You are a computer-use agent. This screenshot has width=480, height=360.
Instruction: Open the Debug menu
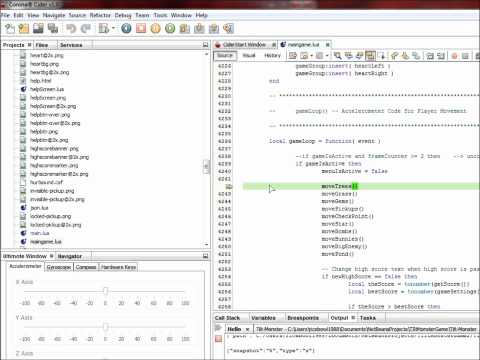123,15
